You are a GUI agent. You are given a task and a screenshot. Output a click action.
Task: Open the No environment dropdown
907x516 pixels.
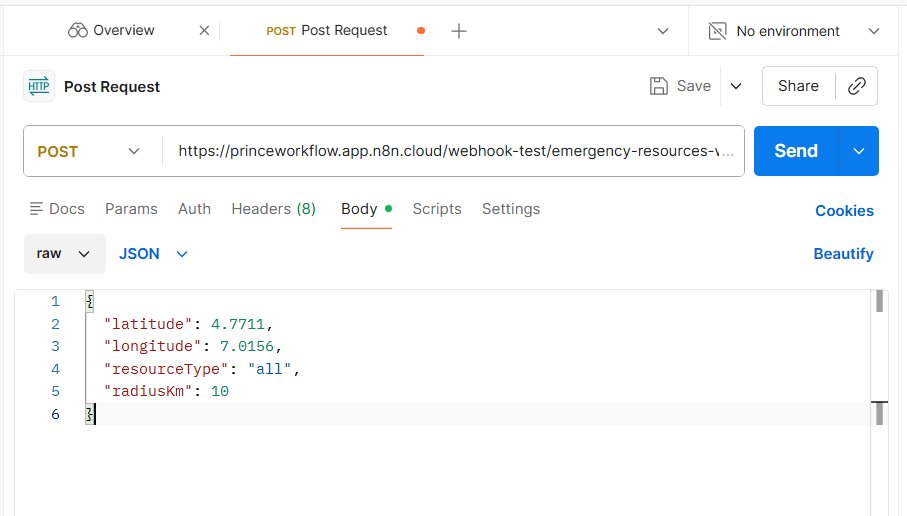(873, 31)
